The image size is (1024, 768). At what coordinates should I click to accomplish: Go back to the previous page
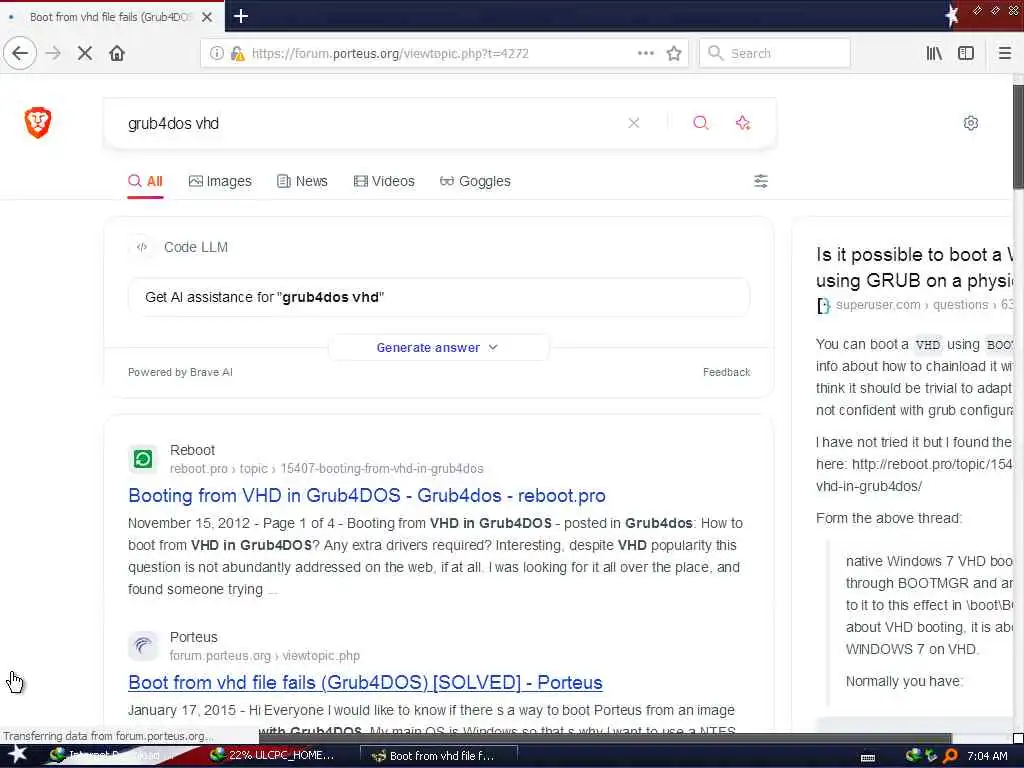pyautogui.click(x=20, y=53)
